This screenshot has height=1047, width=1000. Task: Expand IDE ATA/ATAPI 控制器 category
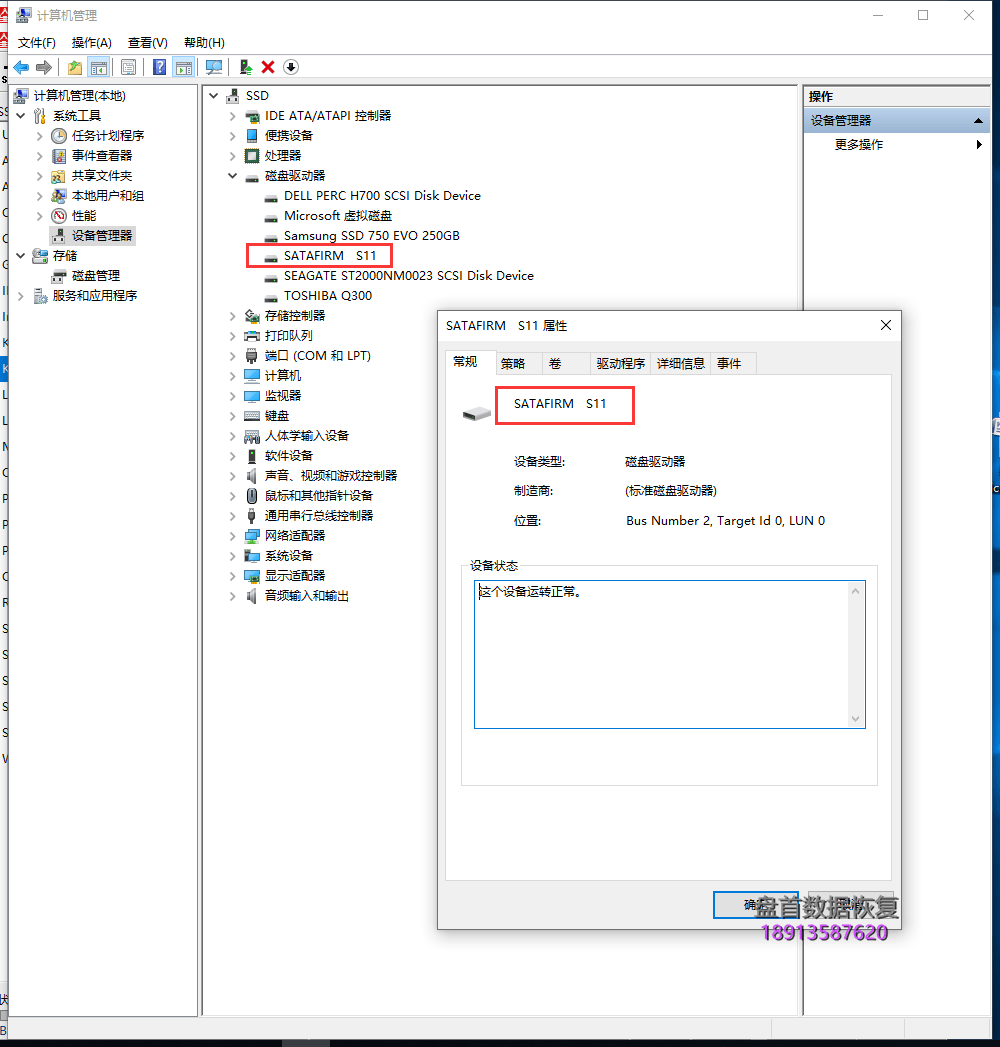[x=232, y=116]
